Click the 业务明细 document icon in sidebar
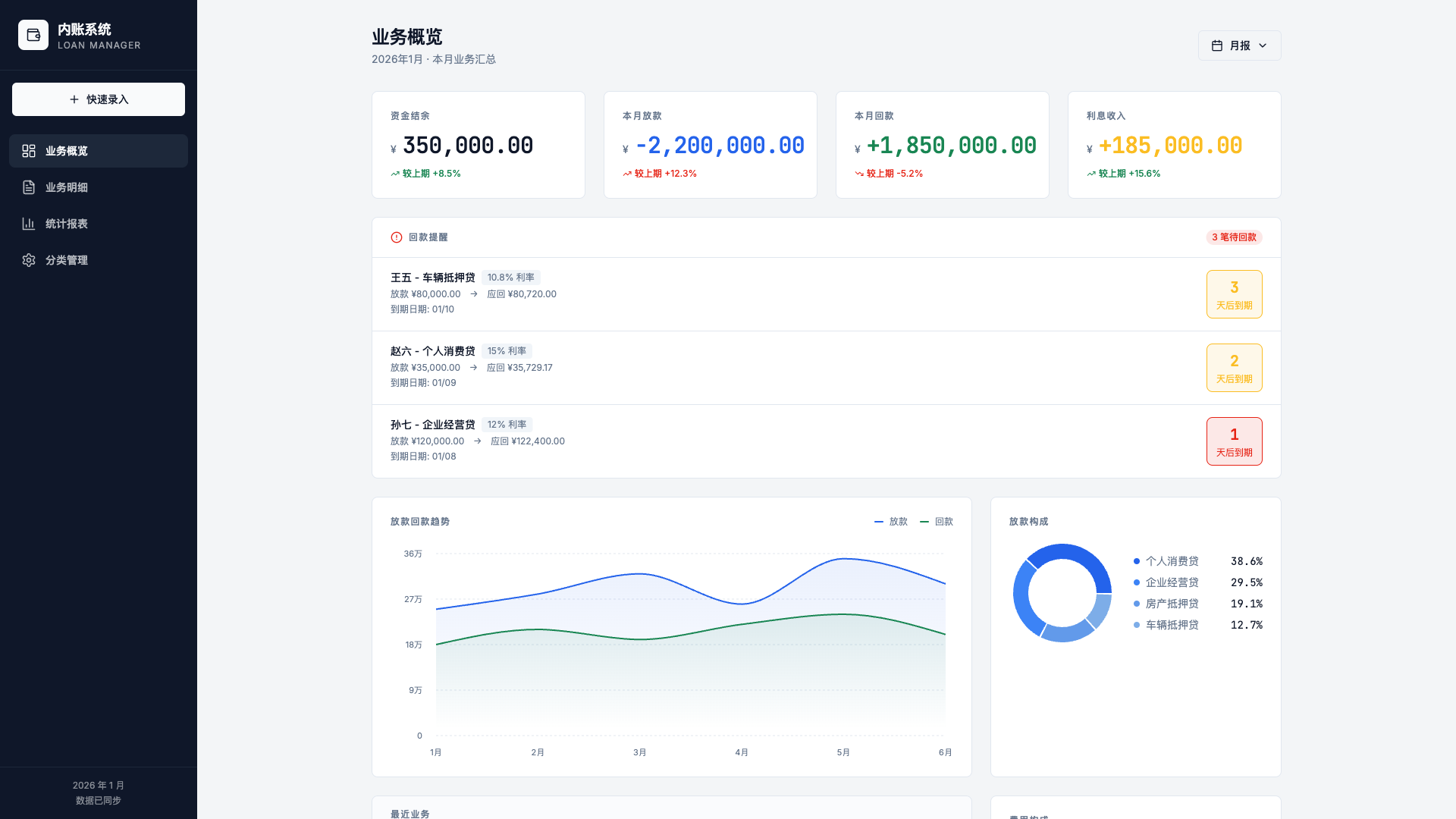 click(x=29, y=187)
